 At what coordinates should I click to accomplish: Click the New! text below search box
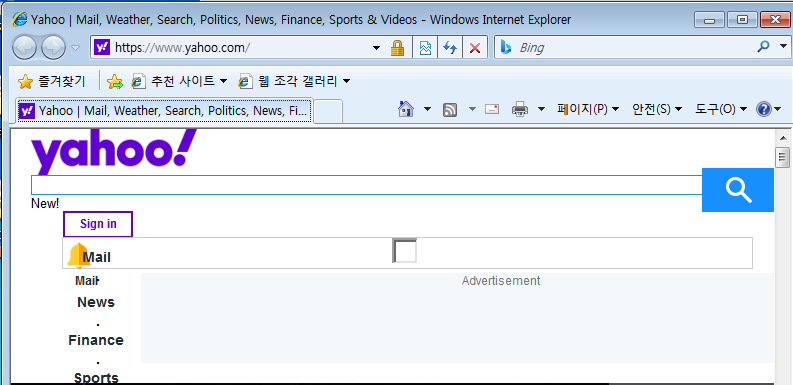(45, 204)
